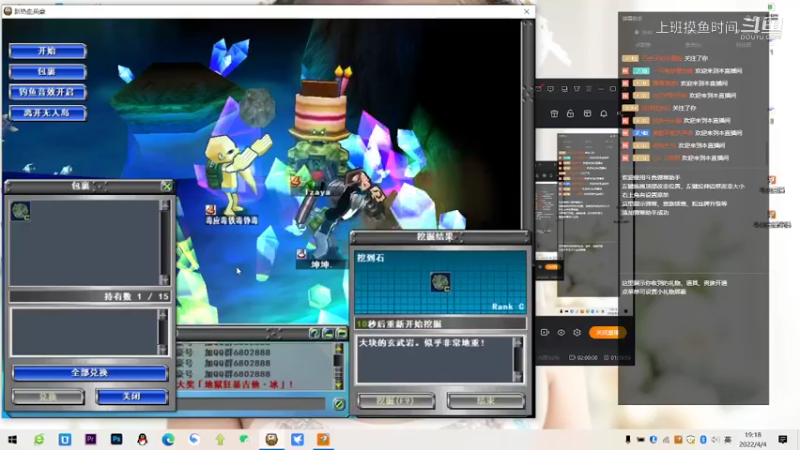The width and height of the screenshot is (800, 450).
Task: Select the rock item in 包裹 inventory
Action: tap(20, 211)
